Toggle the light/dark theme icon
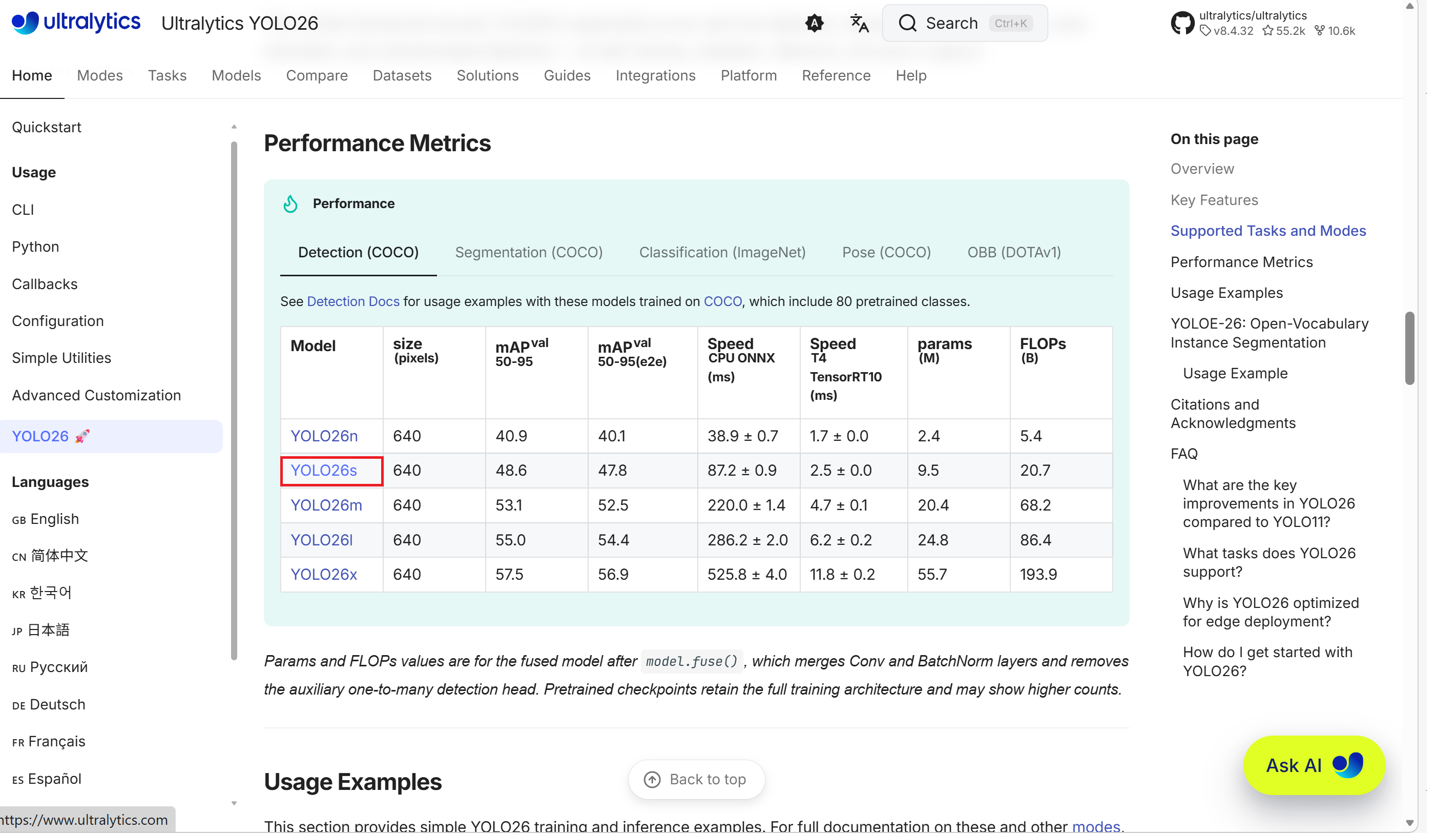1456x834 pixels. click(814, 23)
